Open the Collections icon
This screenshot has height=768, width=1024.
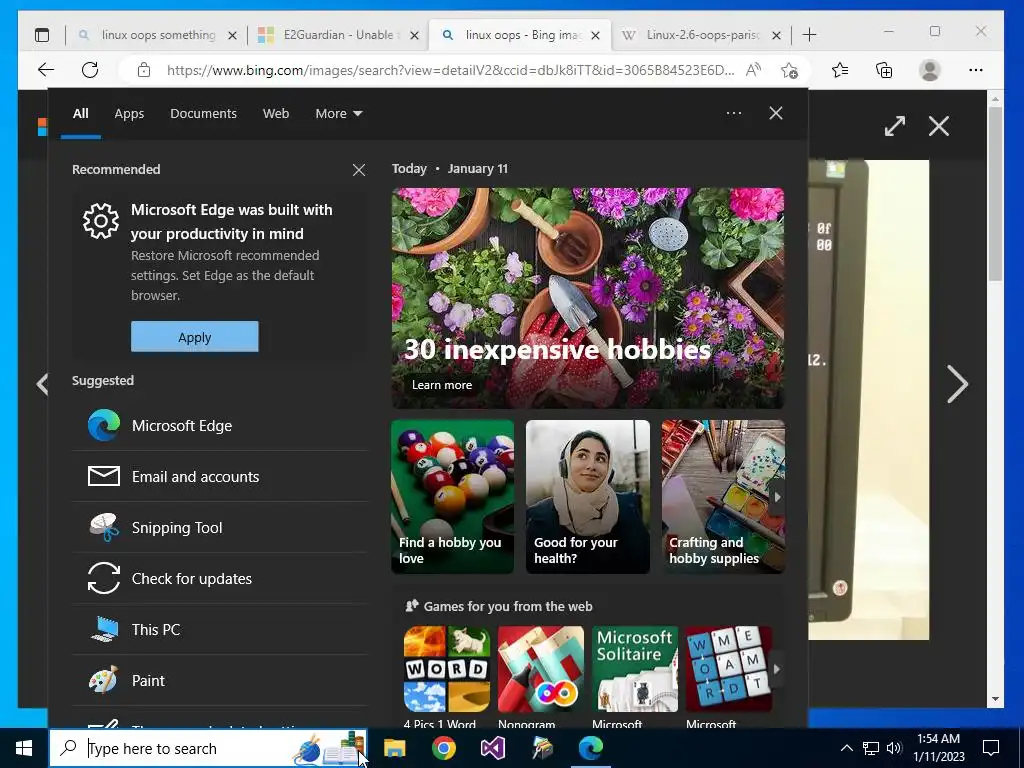pyautogui.click(x=884, y=70)
